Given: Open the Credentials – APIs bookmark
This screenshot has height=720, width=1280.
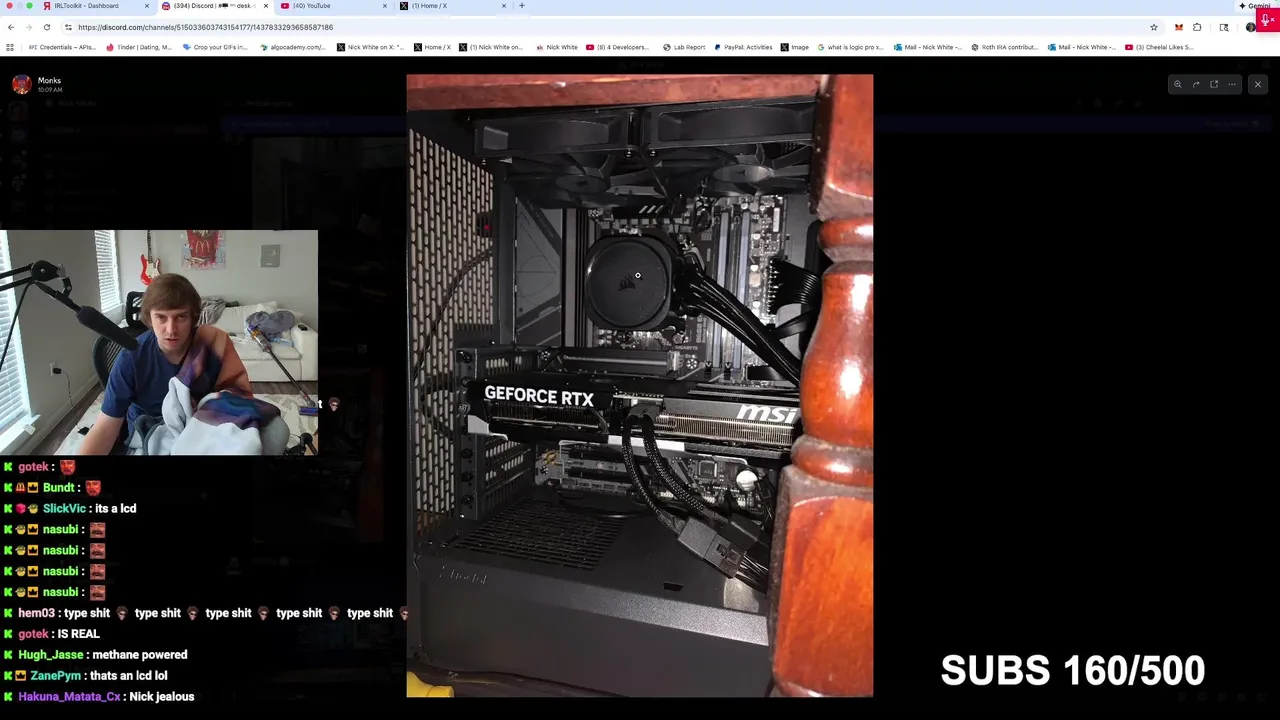Looking at the screenshot, I should (x=61, y=47).
